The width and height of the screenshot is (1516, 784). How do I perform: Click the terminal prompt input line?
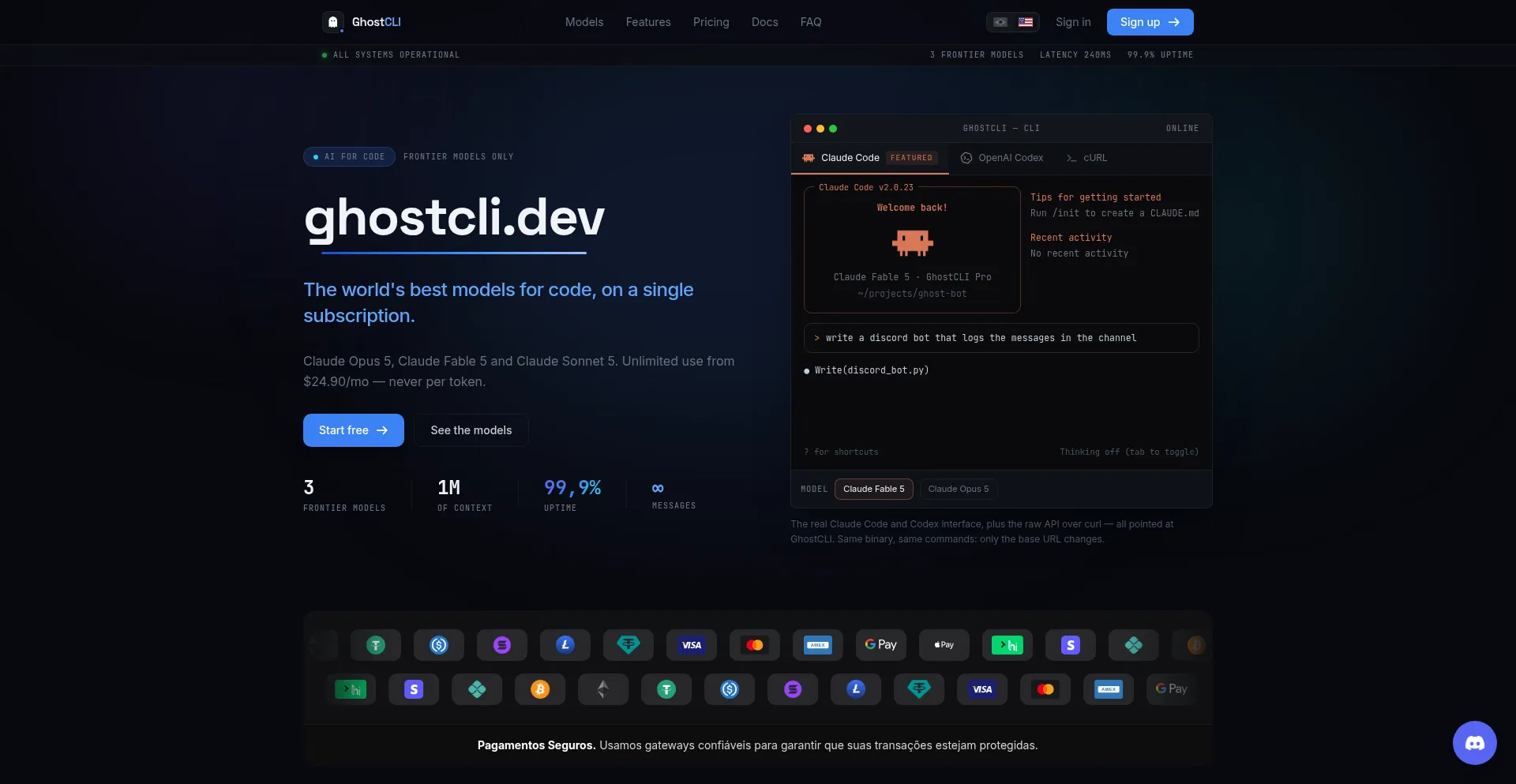point(1001,338)
